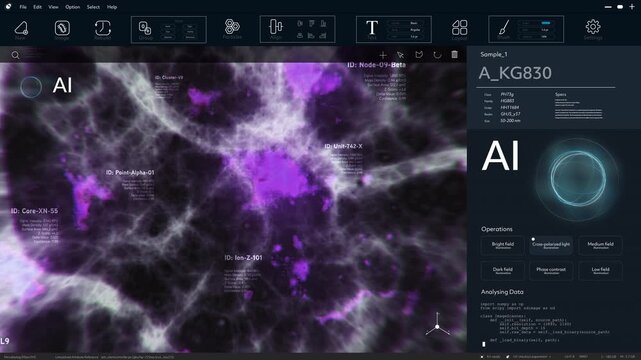Click the Analysing Data heading

(x=502, y=292)
